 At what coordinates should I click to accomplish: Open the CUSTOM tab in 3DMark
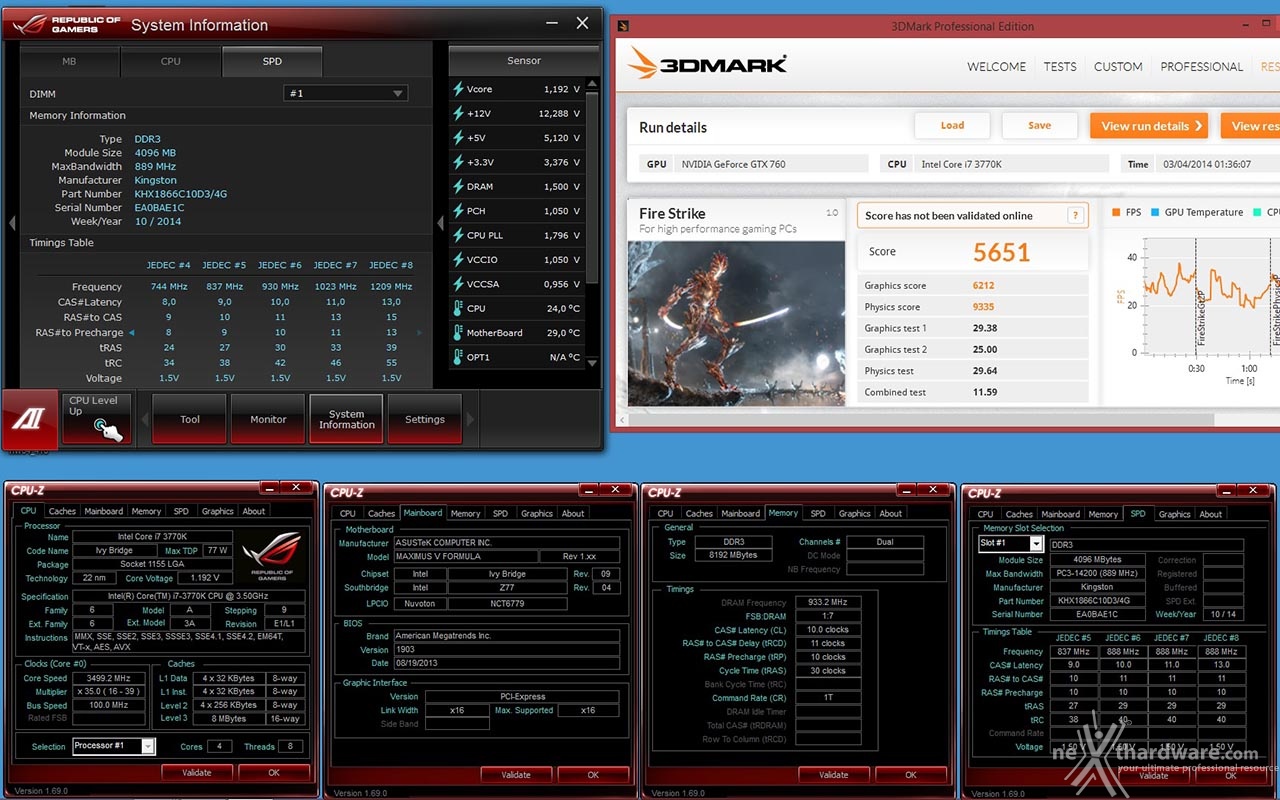1118,66
